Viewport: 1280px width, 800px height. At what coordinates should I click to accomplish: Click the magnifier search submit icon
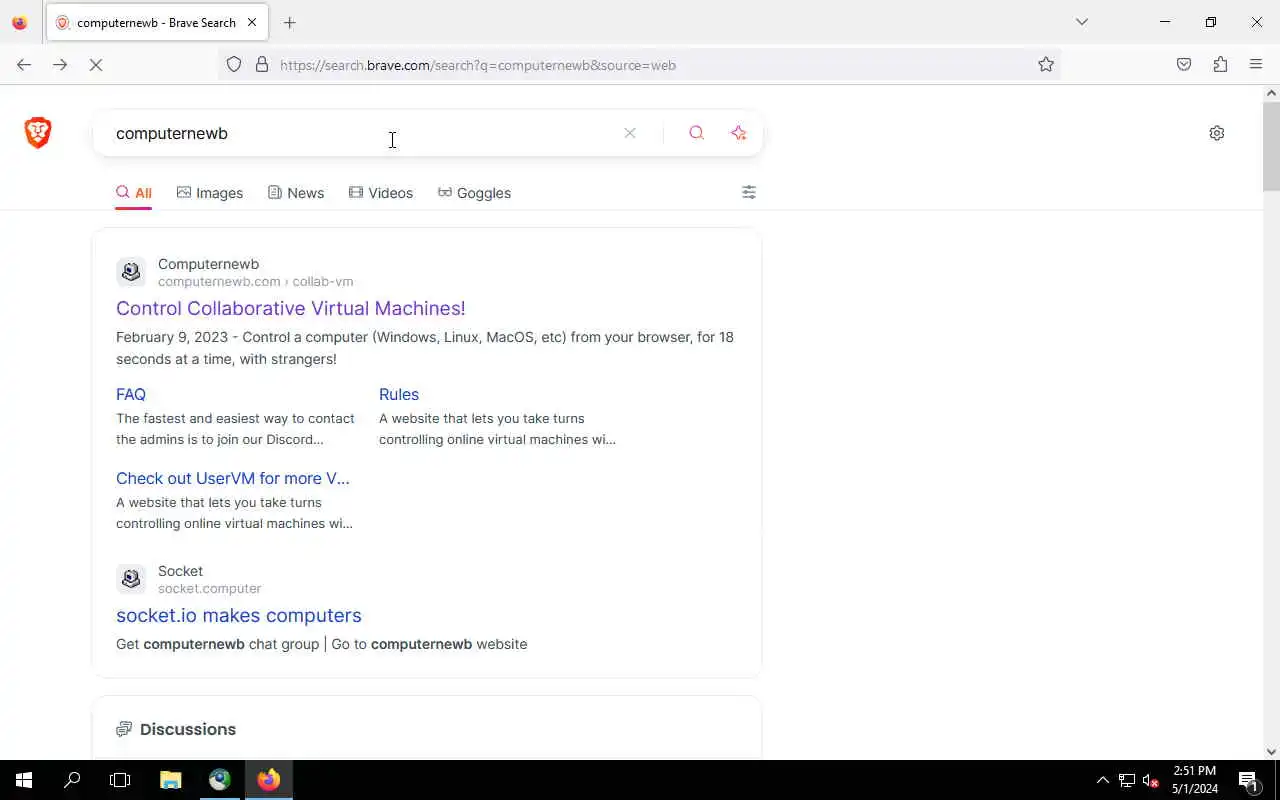click(697, 133)
